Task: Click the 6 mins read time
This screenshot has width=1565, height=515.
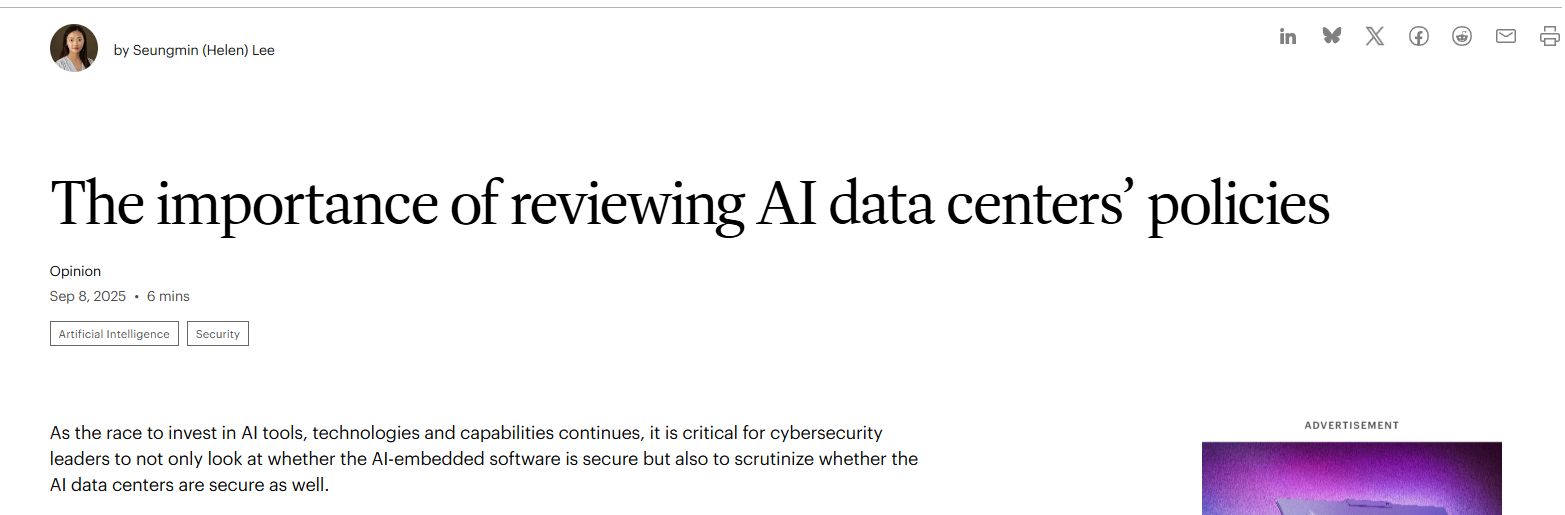Action: 168,296
